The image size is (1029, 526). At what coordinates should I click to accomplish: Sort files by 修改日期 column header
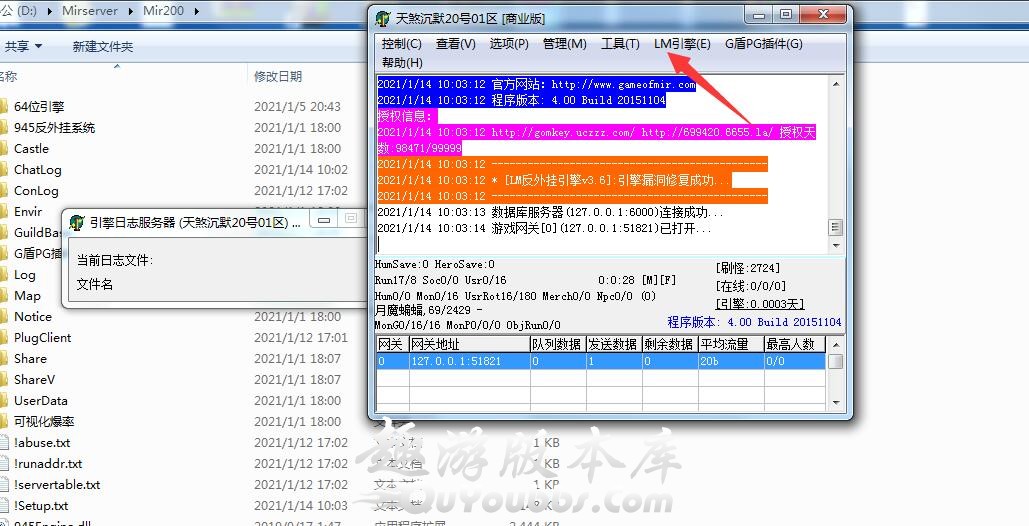(278, 76)
